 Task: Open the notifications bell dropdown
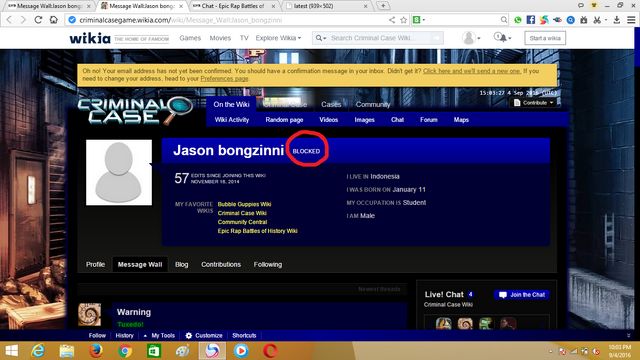502,38
